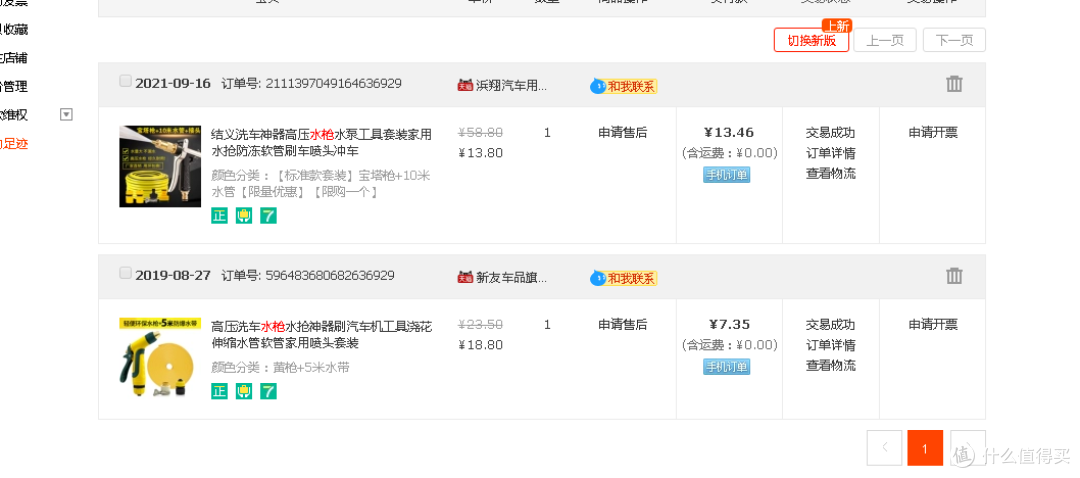Click the 7-day return badge under 宝塔枪 product
Screen dimensions: 1080x478
(x=269, y=216)
